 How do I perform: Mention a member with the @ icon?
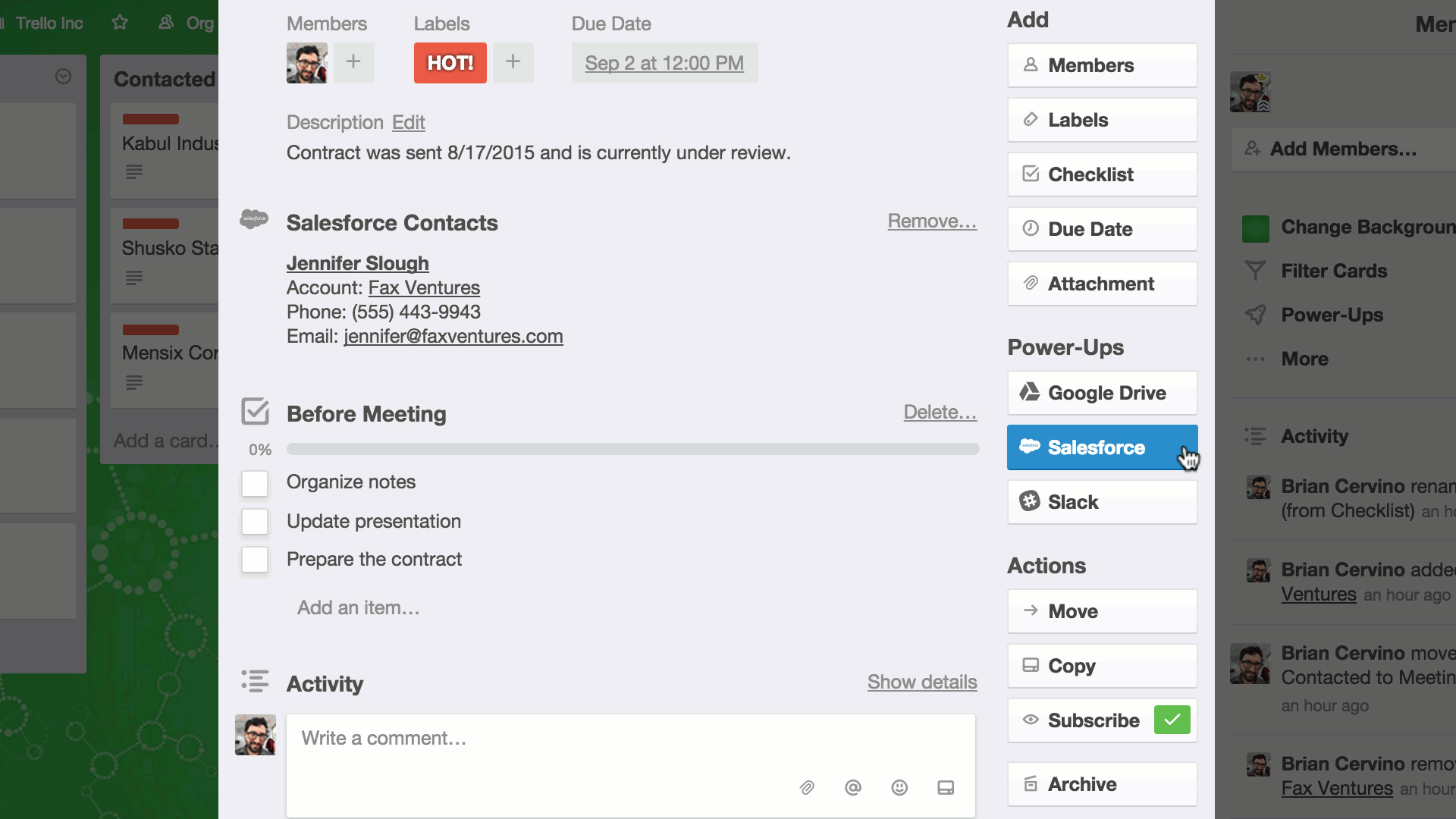click(x=853, y=787)
